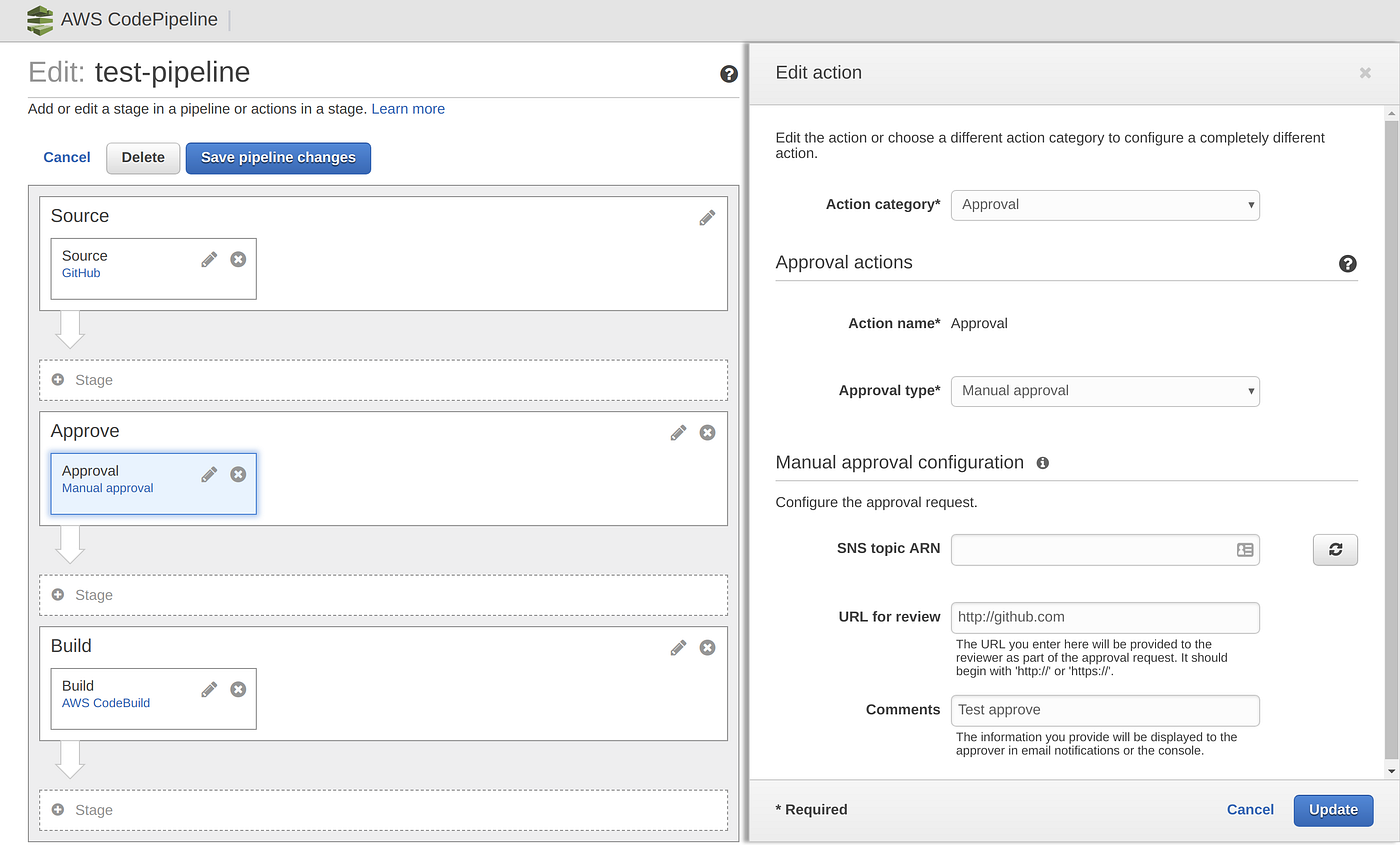Show Manual approval configuration info
Viewport: 1400px width, 845px height.
(x=1043, y=463)
